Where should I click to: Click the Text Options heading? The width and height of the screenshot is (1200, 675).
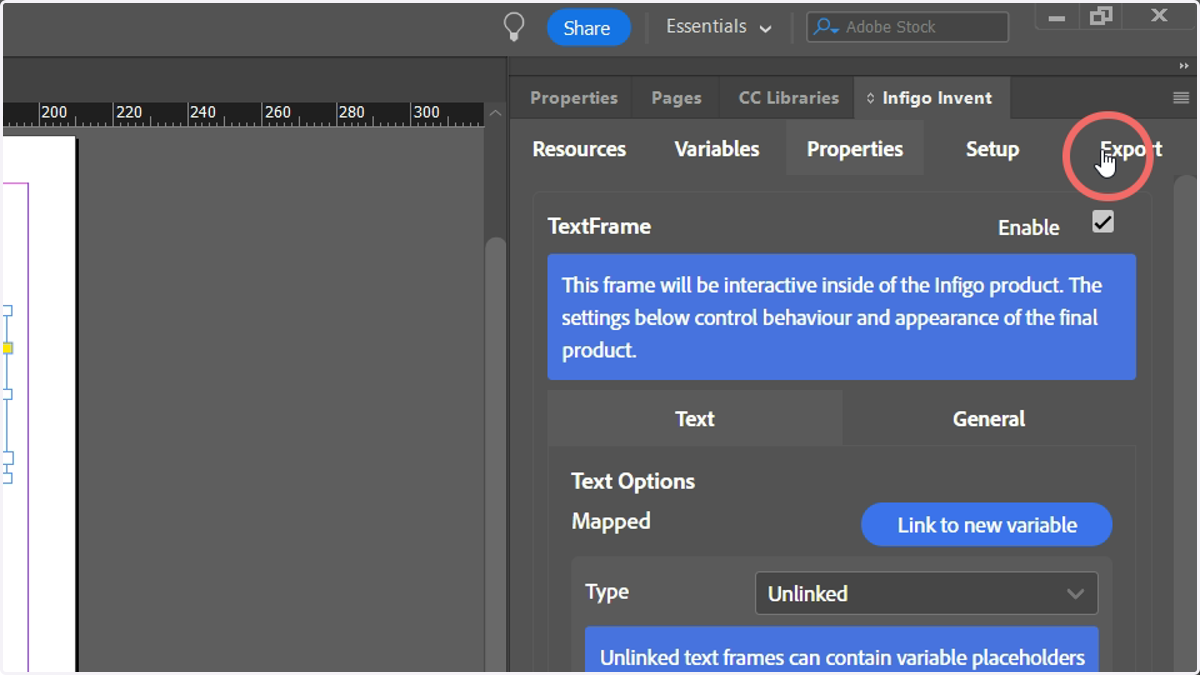(633, 481)
